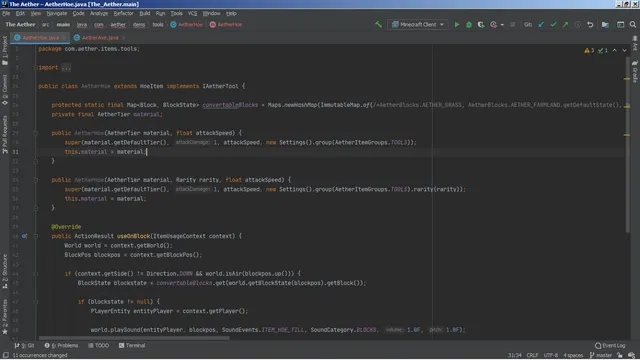Image resolution: width=640 pixels, height=360 pixels.
Task: Toggle the Pull Requests tool window
Action: [x=5, y=135]
